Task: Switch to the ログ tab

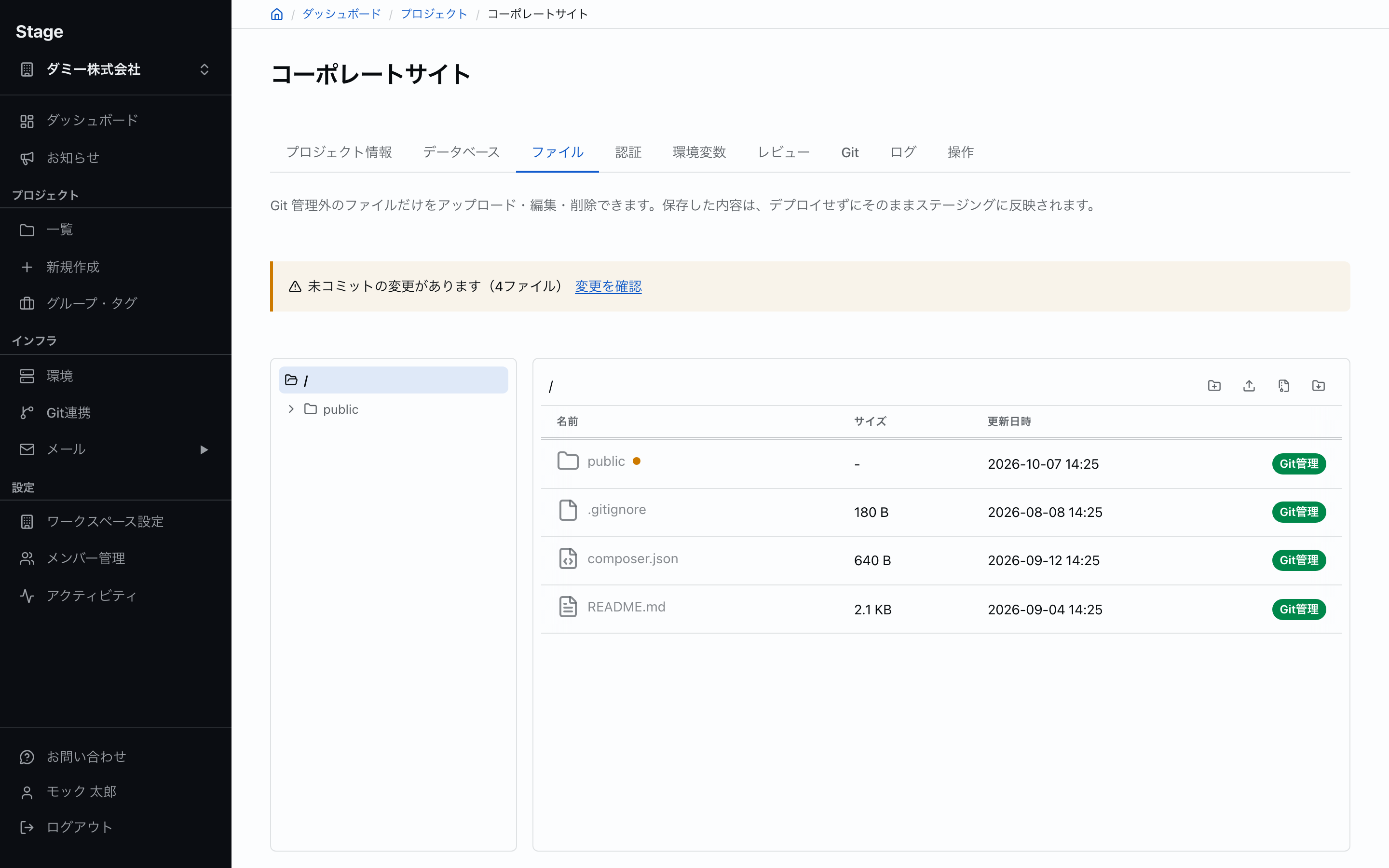Action: pos(903,152)
